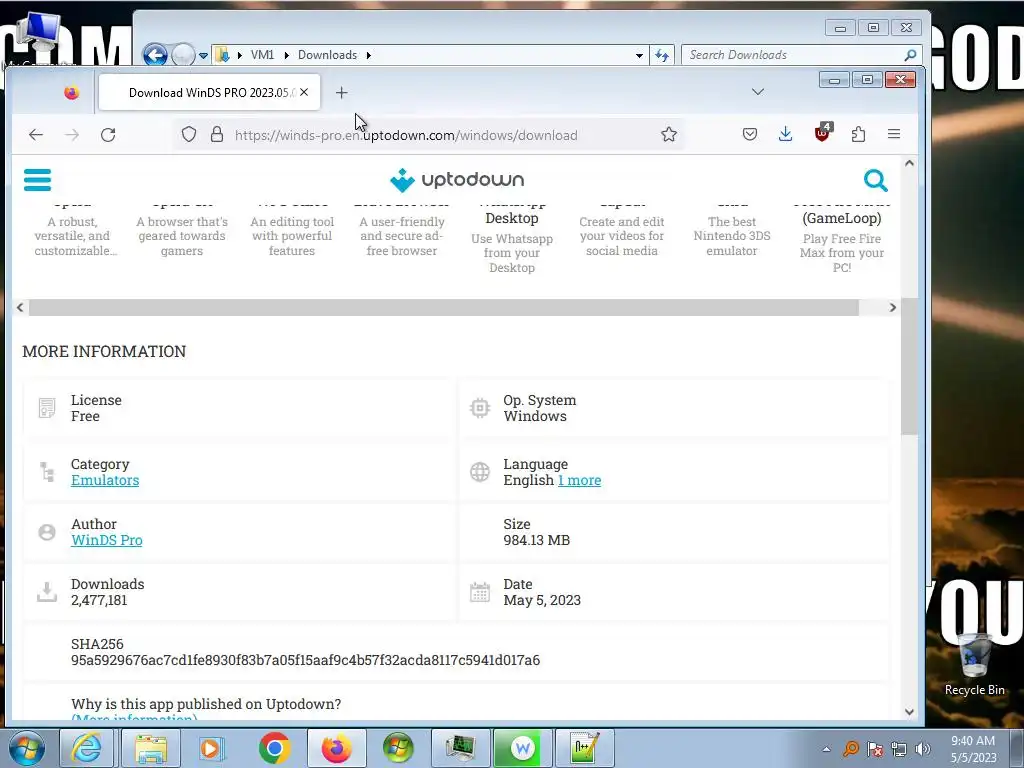The width and height of the screenshot is (1024, 768).
Task: Go to Uptodown home via logo
Action: [457, 180]
